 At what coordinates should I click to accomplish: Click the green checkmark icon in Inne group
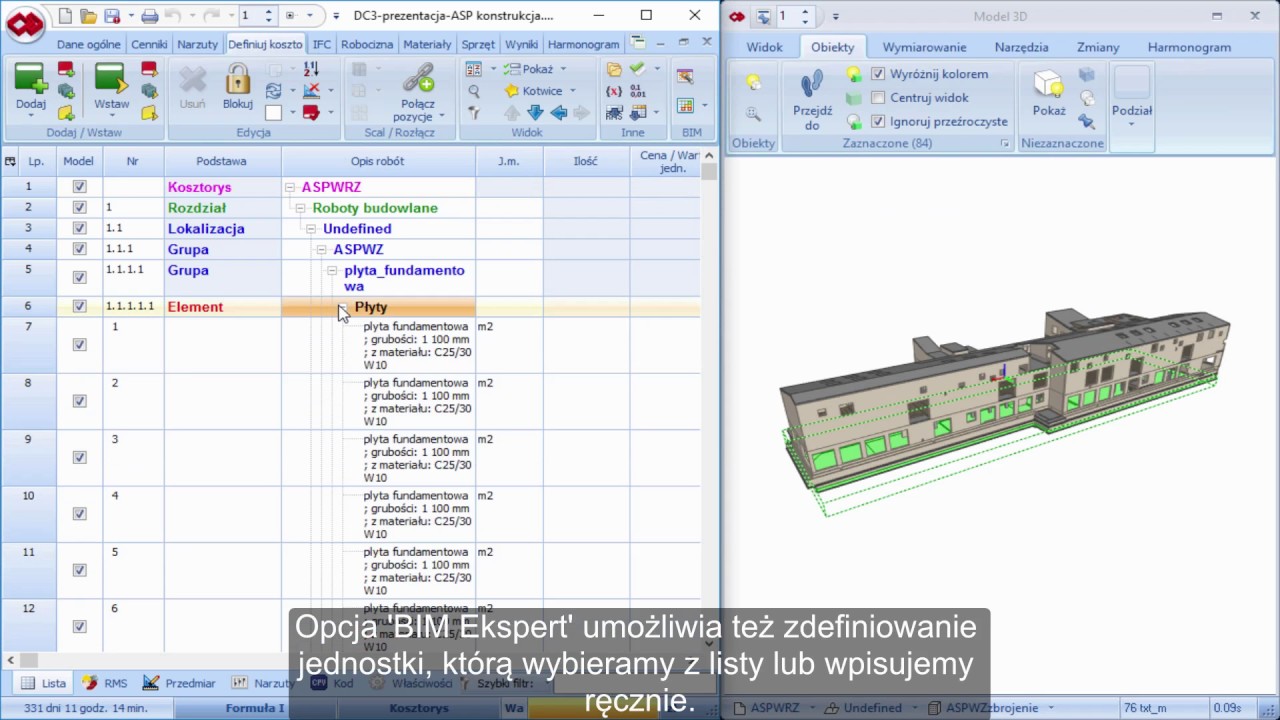pyautogui.click(x=638, y=69)
